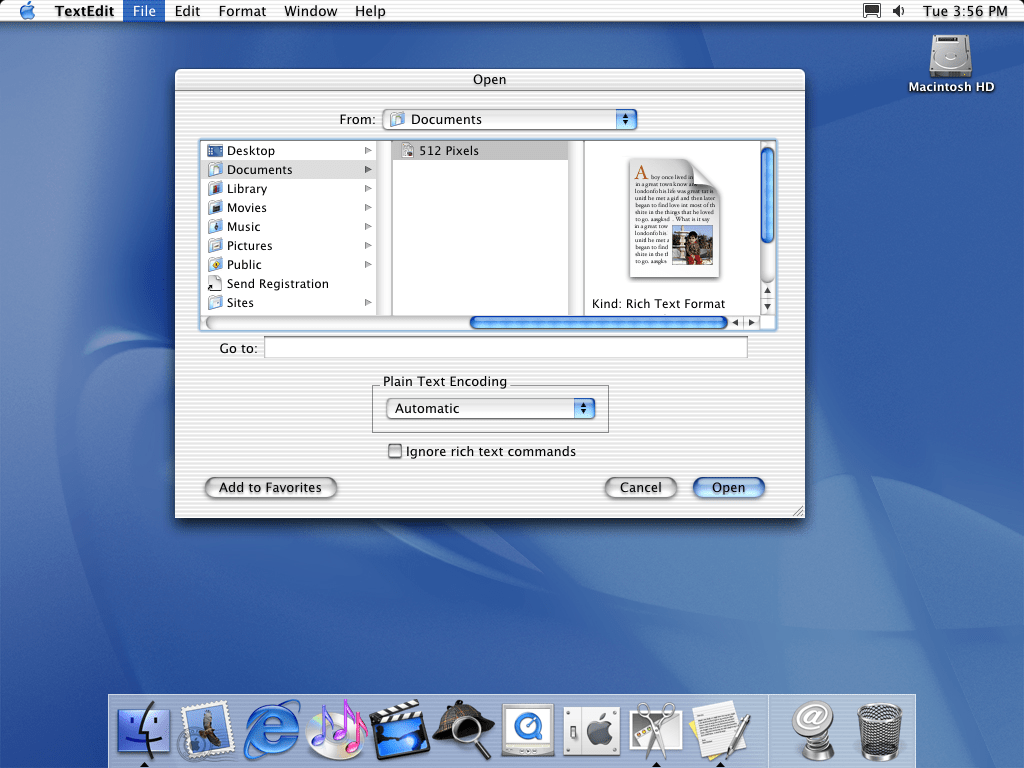The height and width of the screenshot is (768, 1024).
Task: Launch QuickTime Player from the Dock
Action: (x=527, y=730)
